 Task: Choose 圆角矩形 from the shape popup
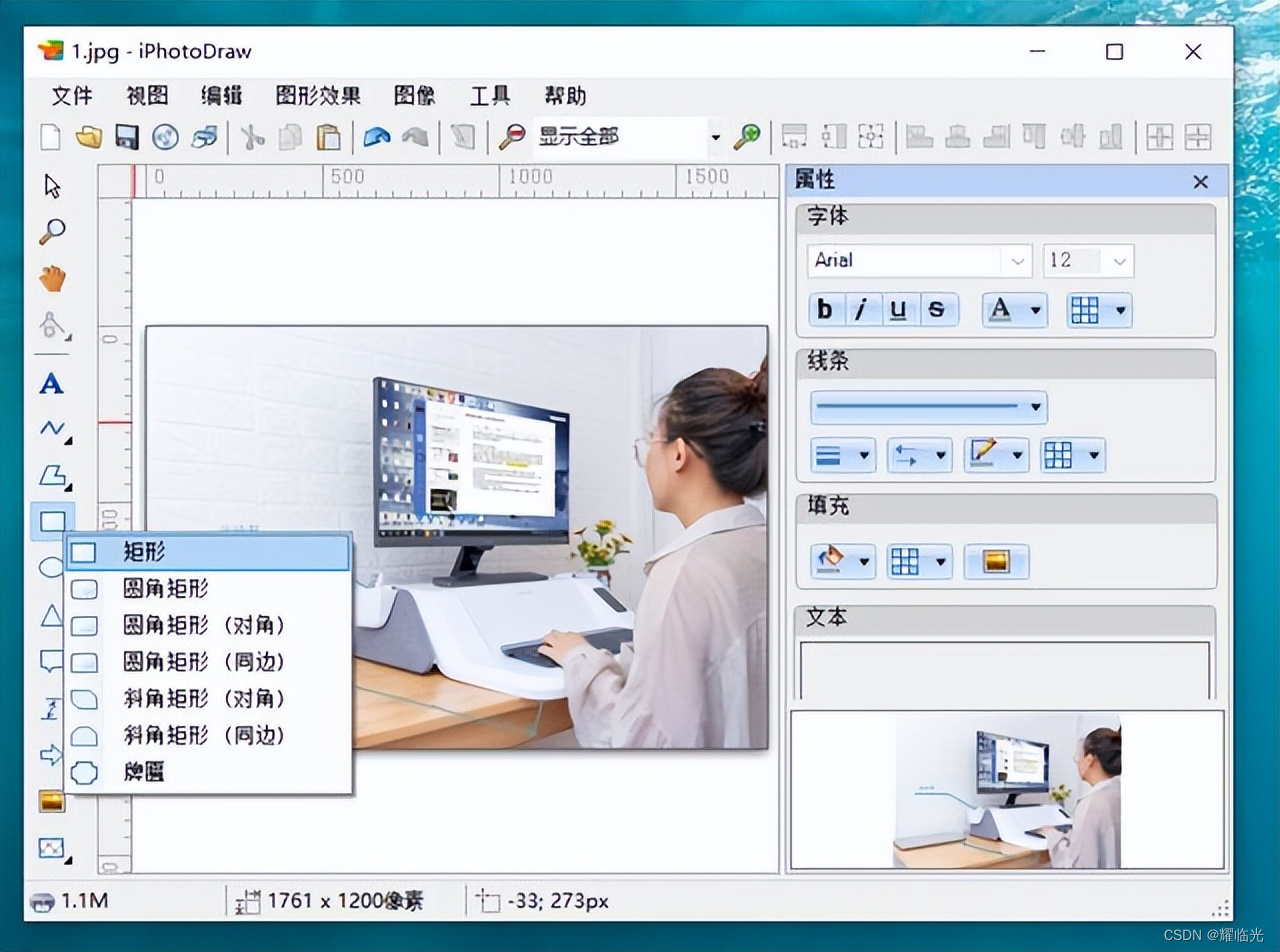pos(208,588)
